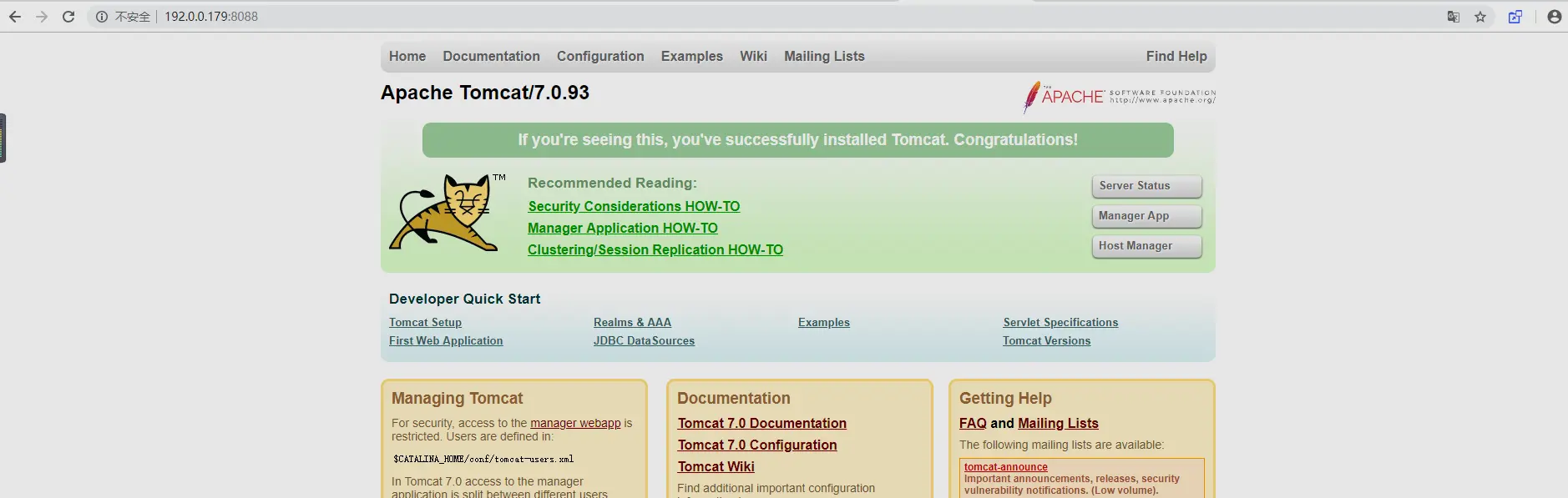Open the Home nav item
The height and width of the screenshot is (498, 1568).
(407, 57)
